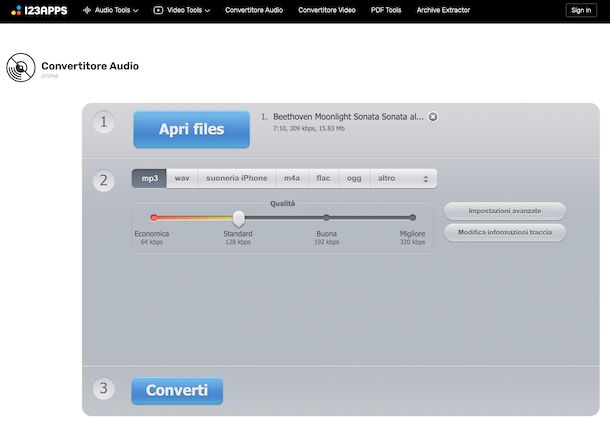Viewport: 610px width, 429px height.
Task: Select the m4a format tab
Action: point(292,179)
